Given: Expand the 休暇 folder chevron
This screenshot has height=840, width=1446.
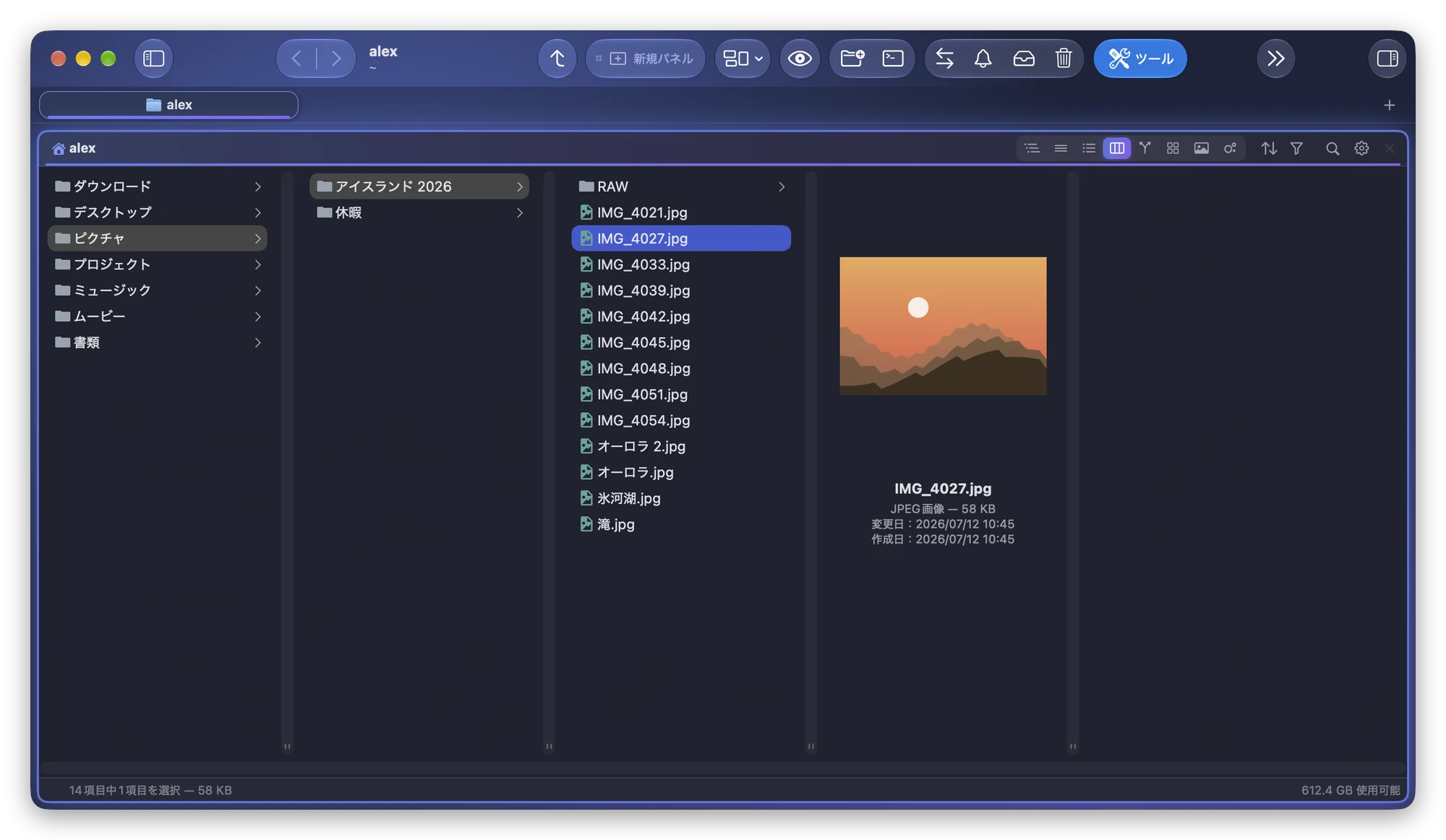Looking at the screenshot, I should [x=519, y=213].
